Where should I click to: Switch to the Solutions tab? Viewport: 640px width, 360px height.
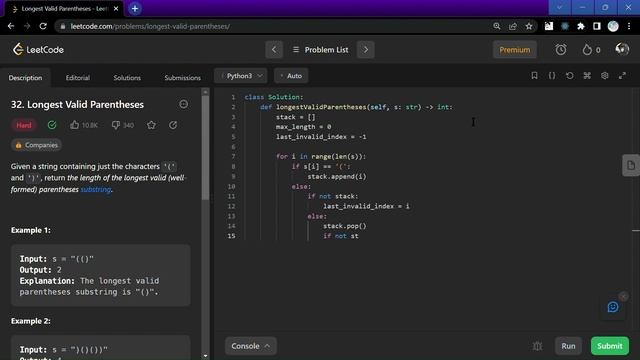click(x=127, y=78)
